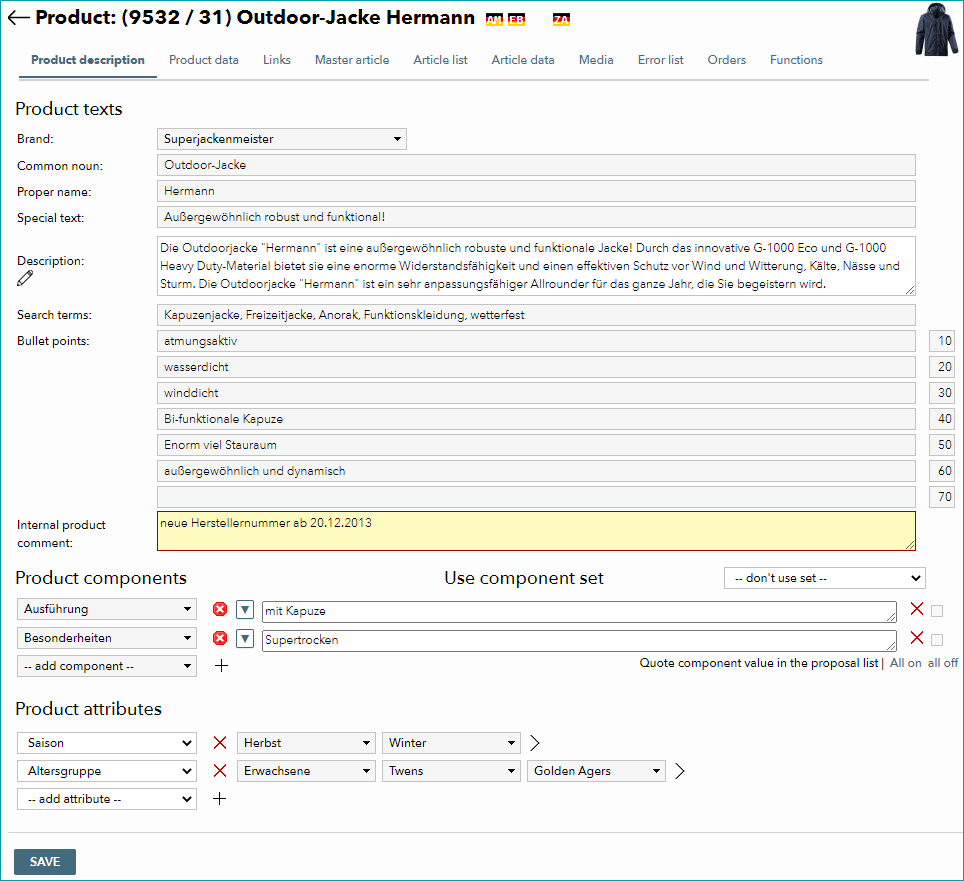964x881 pixels.
Task: Click the 'mit Kapuze' component value field
Action: [x=579, y=611]
